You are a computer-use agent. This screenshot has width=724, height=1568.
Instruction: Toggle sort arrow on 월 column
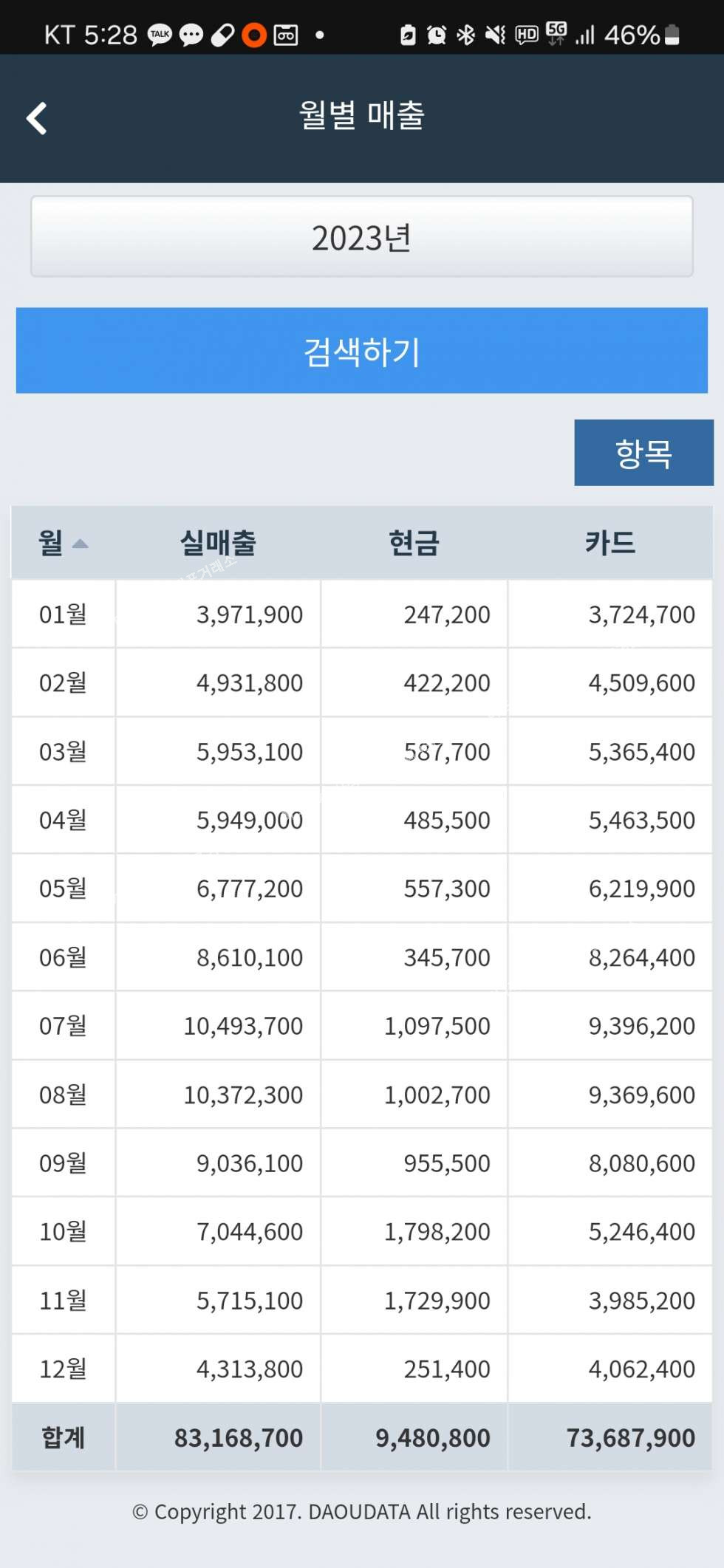80,544
